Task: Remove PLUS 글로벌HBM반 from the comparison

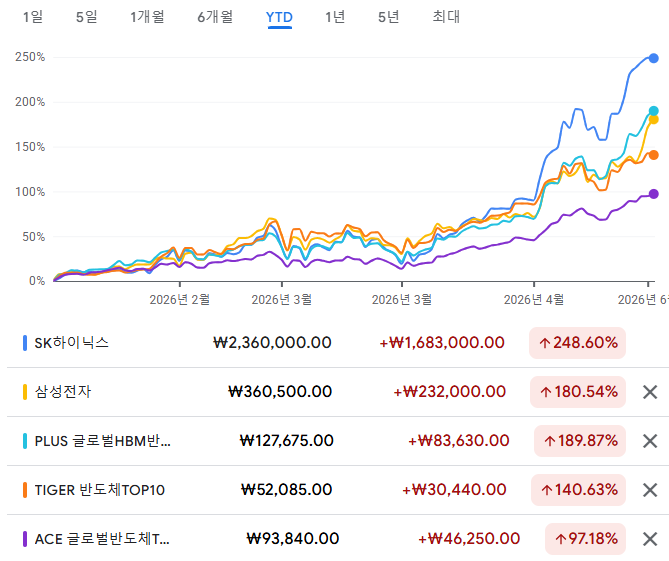Action: (650, 441)
